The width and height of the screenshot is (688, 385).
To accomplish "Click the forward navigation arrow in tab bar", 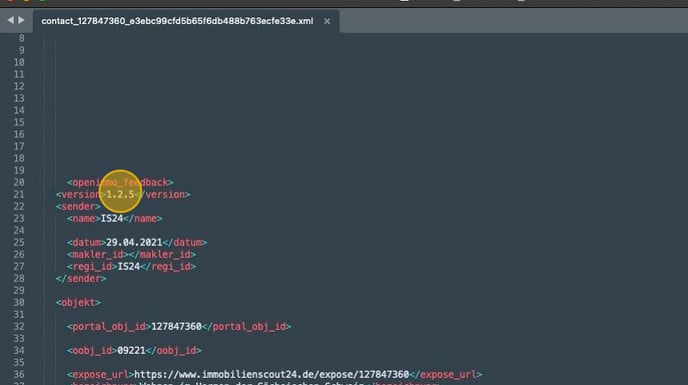I will 21,20.
